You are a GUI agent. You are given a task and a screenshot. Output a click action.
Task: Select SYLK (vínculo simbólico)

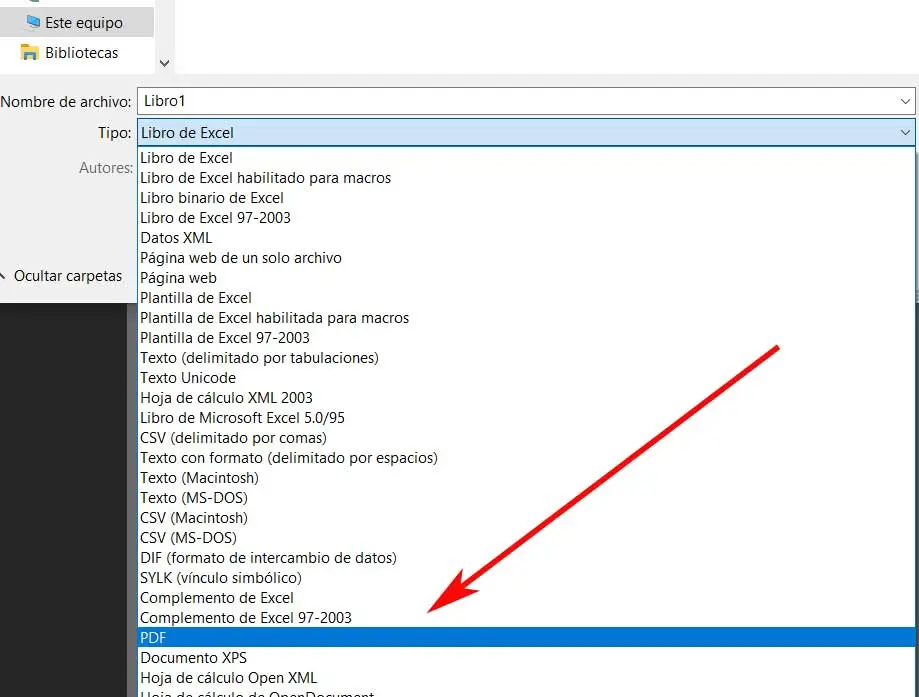526,577
